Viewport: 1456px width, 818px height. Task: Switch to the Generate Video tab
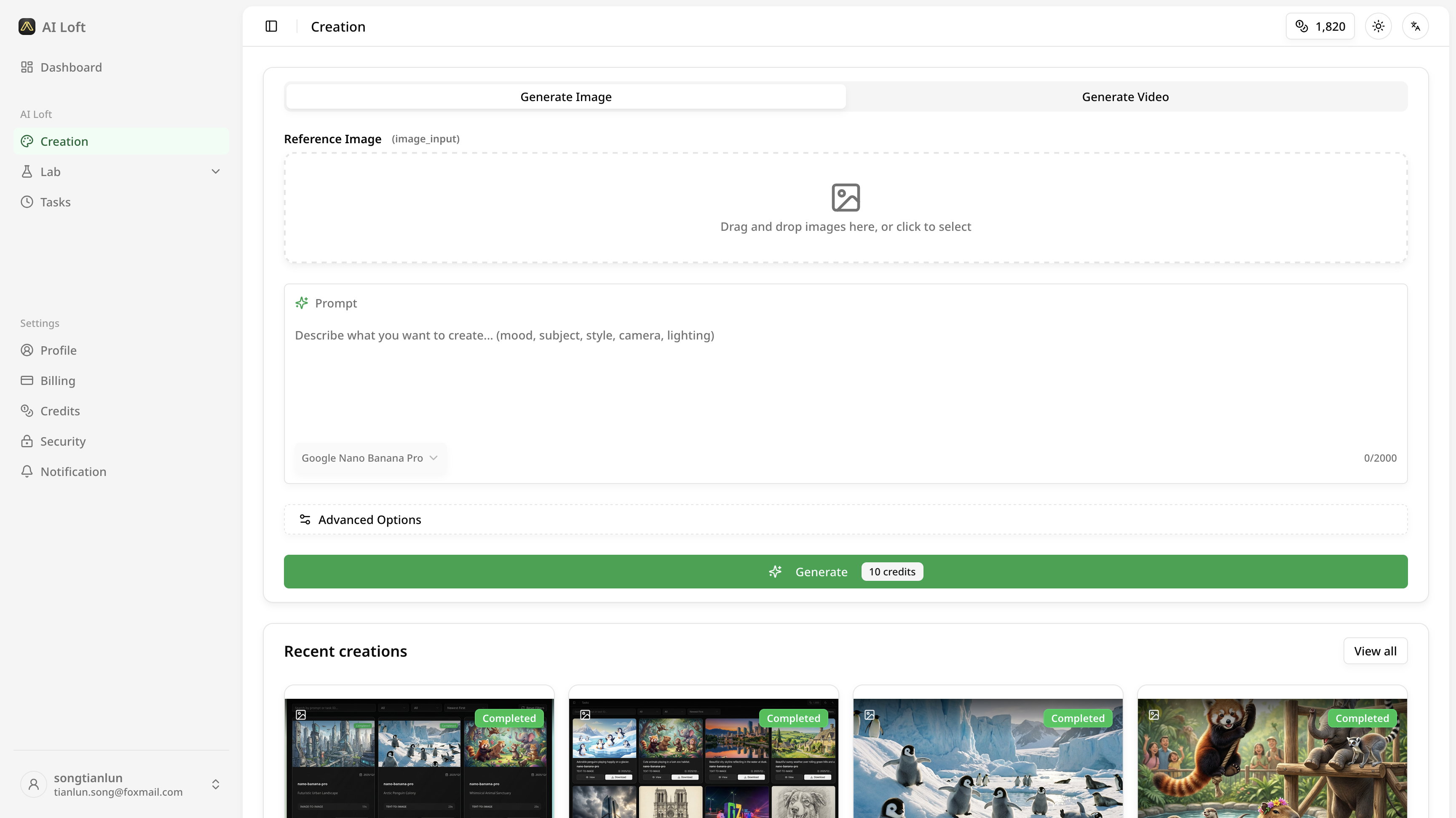click(x=1125, y=96)
